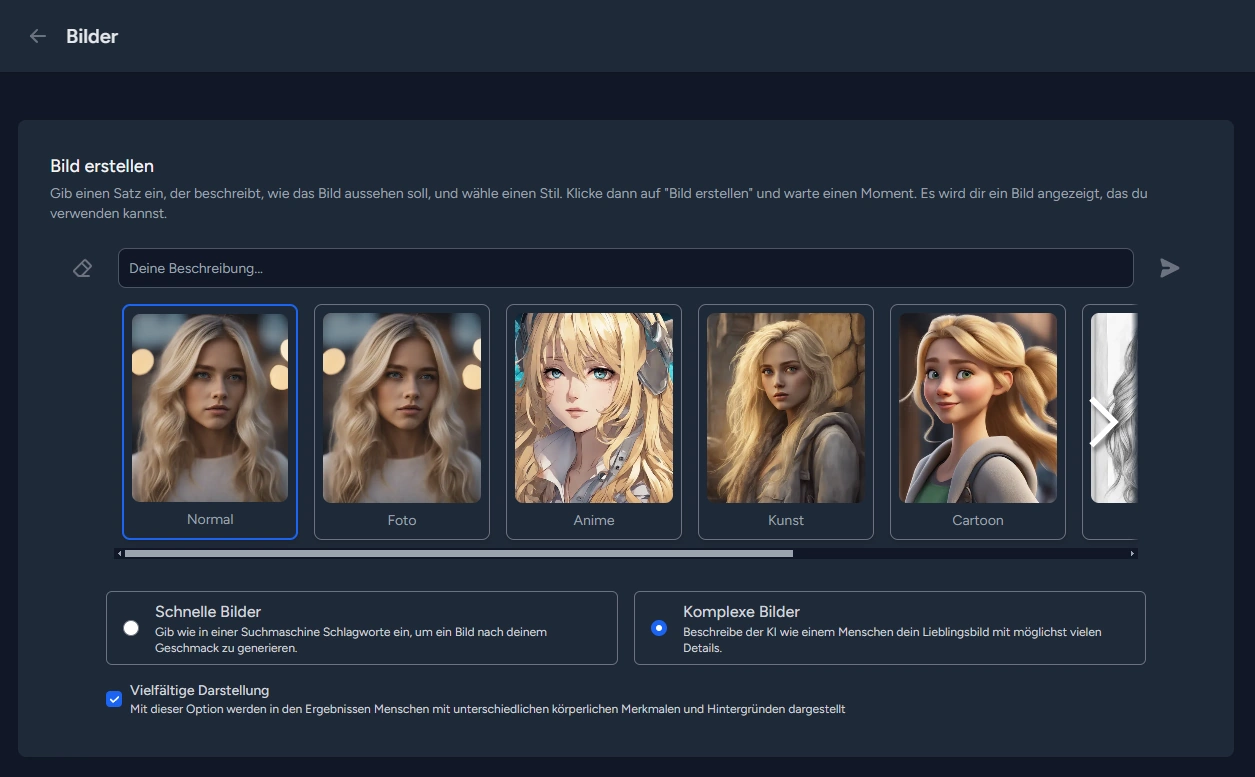Select the Normal style thumbnail
The image size is (1255, 777).
pos(210,421)
